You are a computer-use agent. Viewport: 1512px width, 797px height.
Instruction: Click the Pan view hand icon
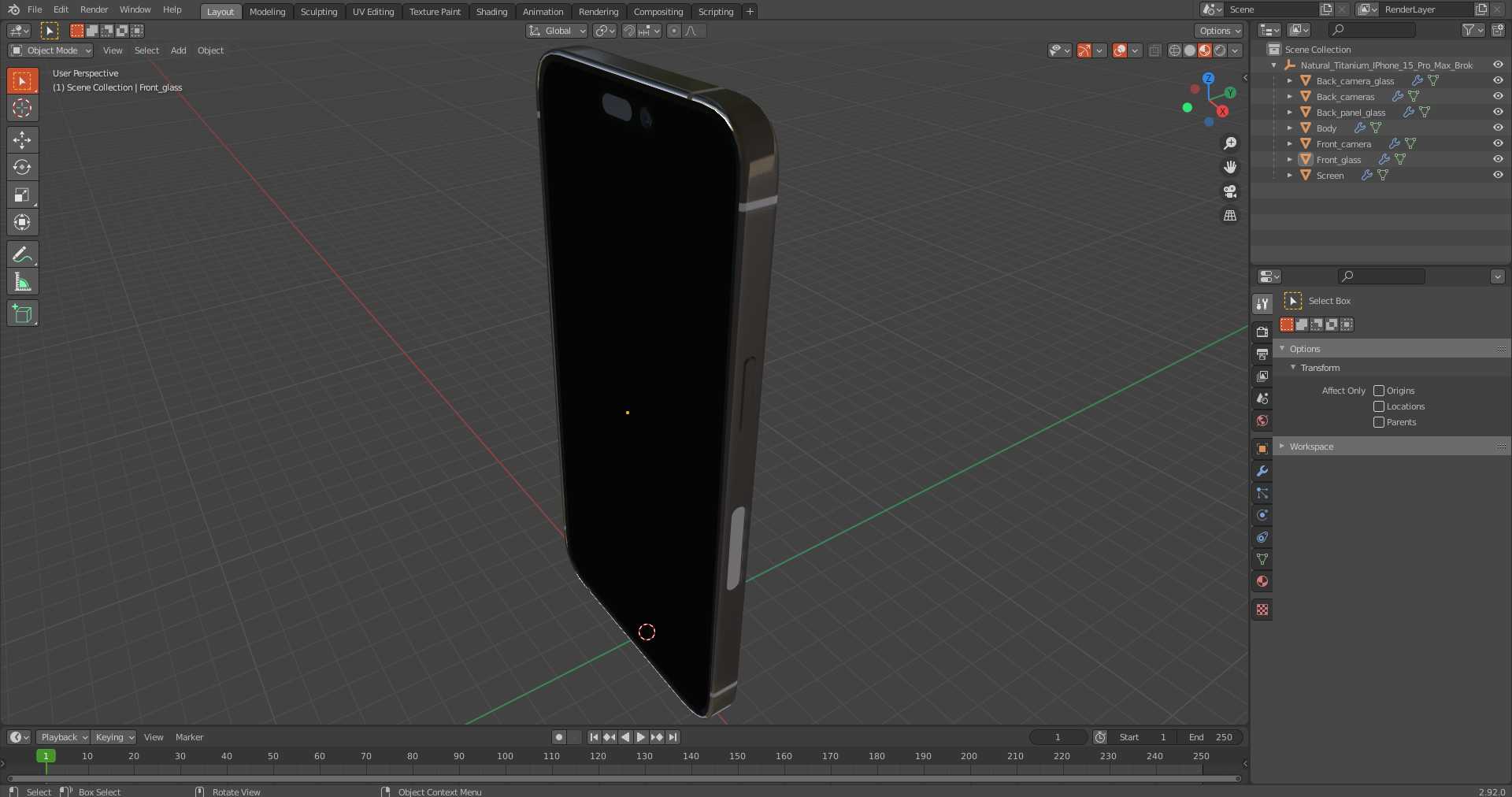click(1230, 167)
